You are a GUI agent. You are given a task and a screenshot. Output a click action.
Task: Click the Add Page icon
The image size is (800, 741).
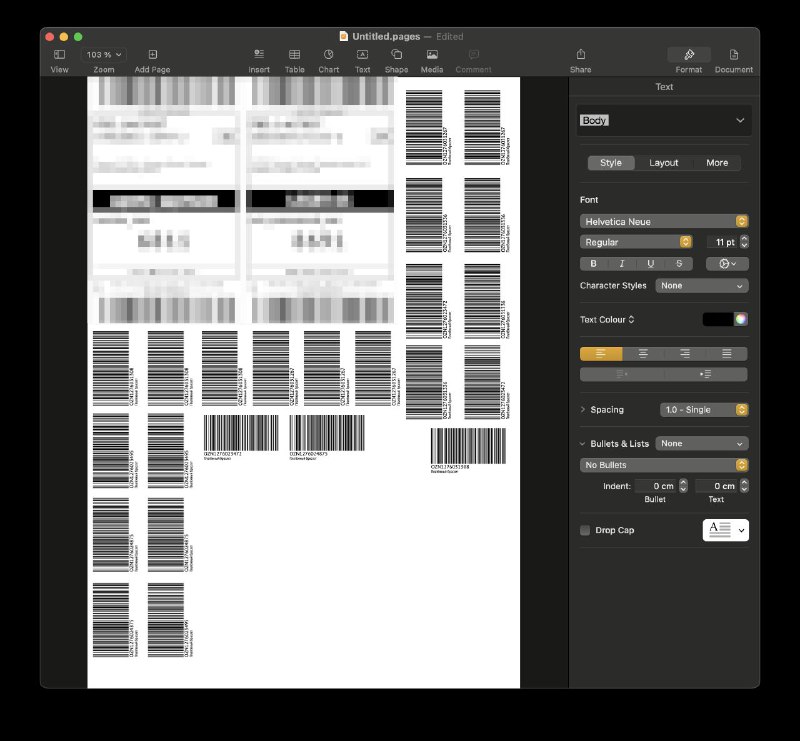click(152, 55)
